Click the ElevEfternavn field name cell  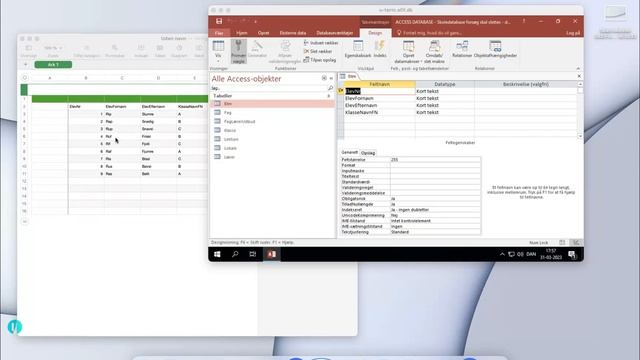pos(380,105)
